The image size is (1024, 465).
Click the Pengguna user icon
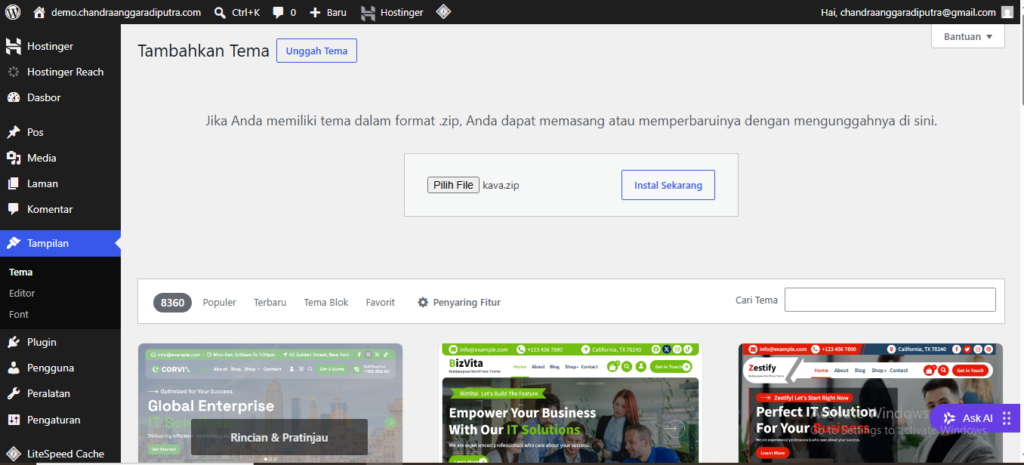tap(13, 368)
